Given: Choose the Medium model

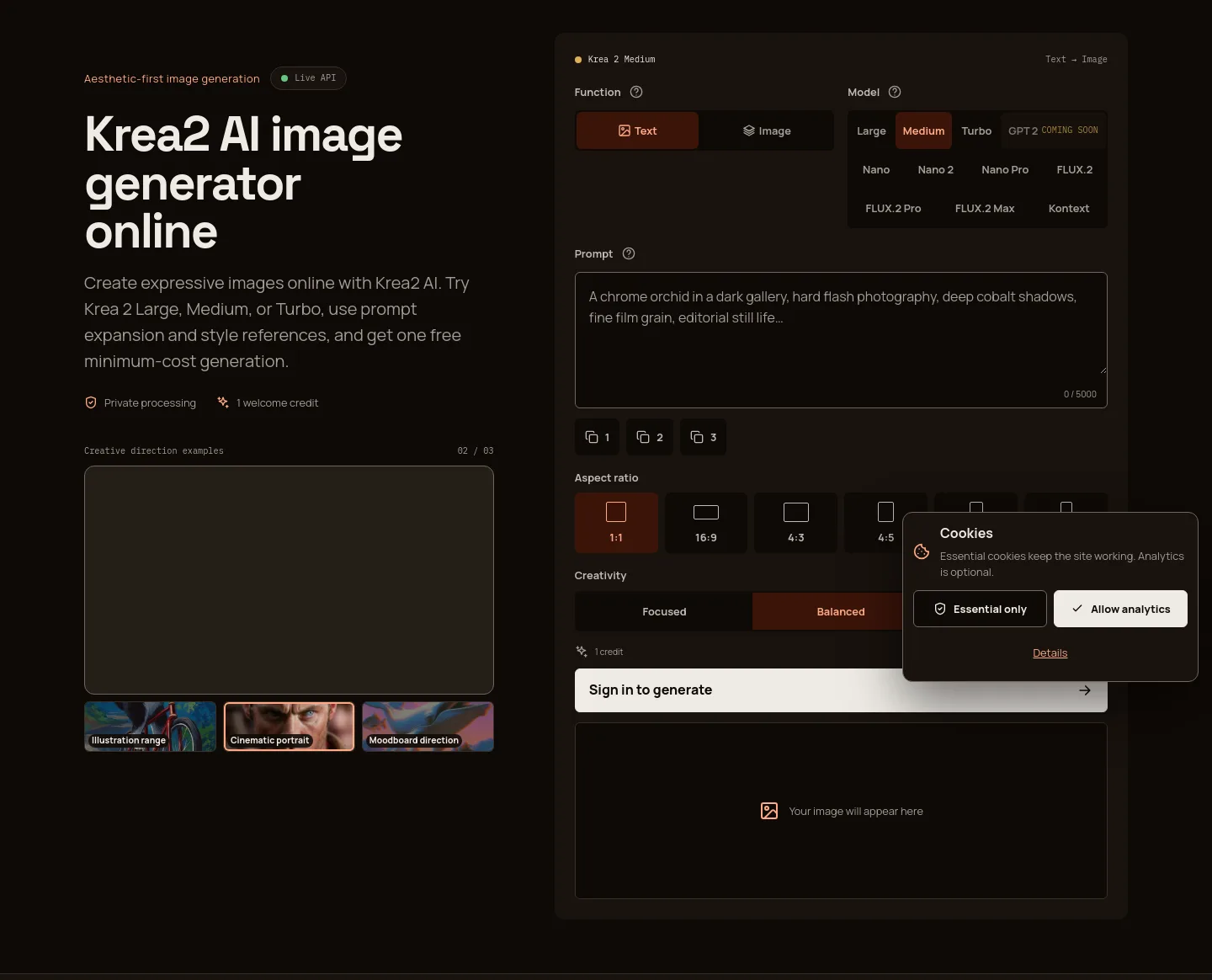Looking at the screenshot, I should 923,130.
